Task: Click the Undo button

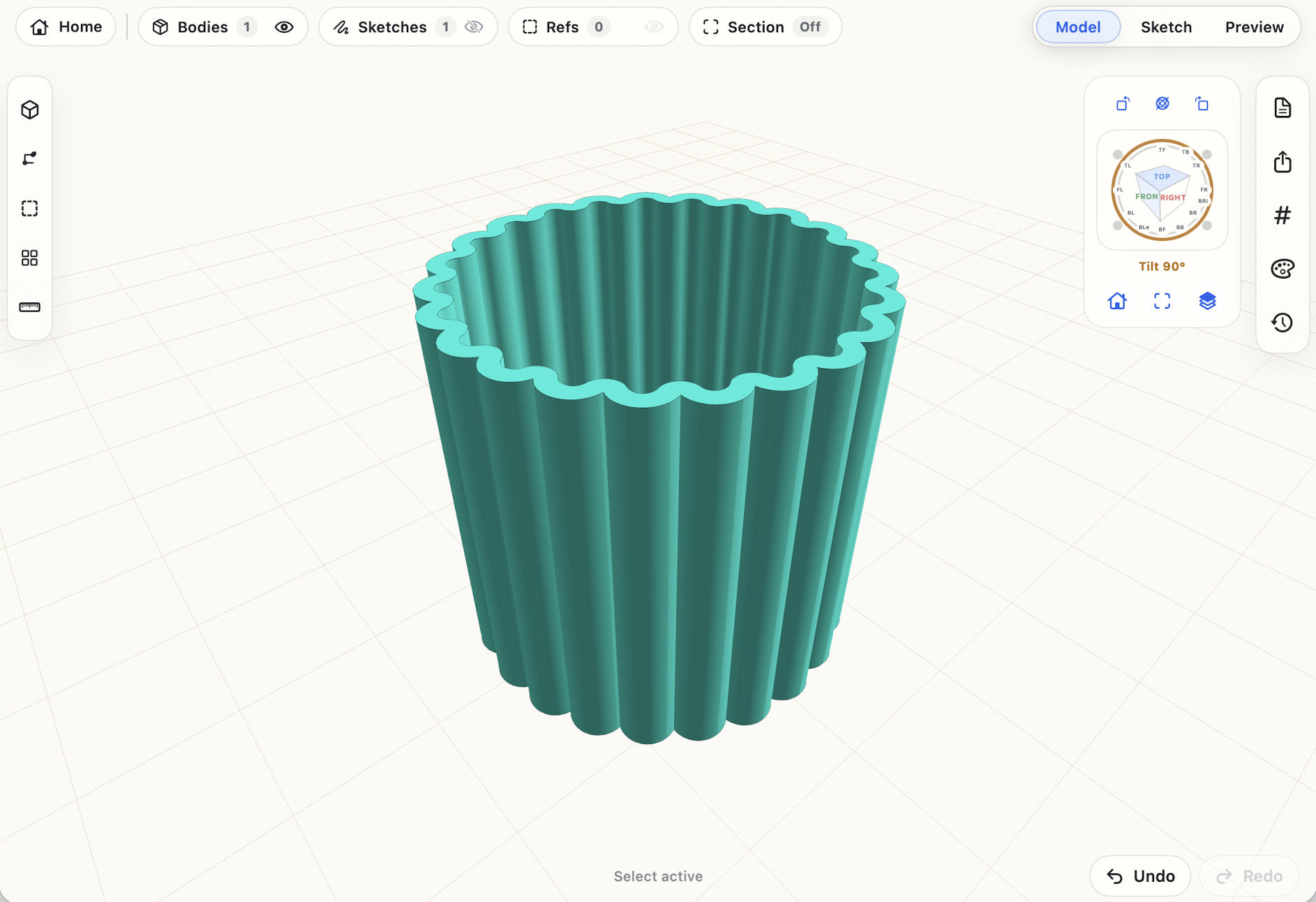Action: click(1140, 875)
